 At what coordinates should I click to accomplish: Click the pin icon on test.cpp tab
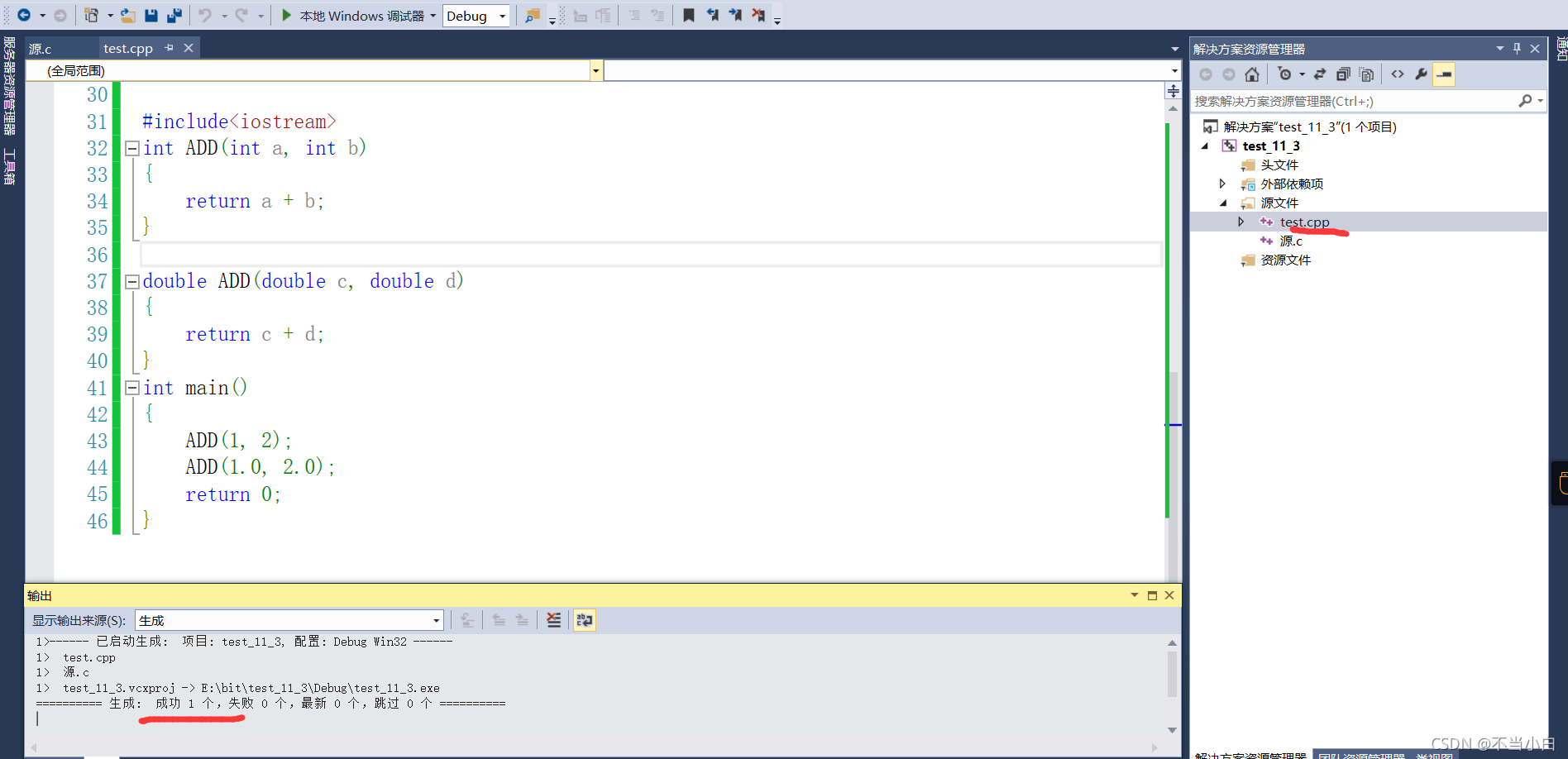click(169, 48)
